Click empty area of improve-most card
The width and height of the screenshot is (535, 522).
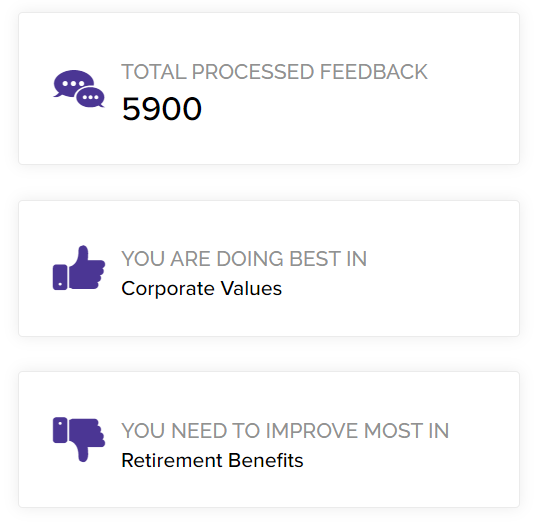pyautogui.click(x=409, y=478)
